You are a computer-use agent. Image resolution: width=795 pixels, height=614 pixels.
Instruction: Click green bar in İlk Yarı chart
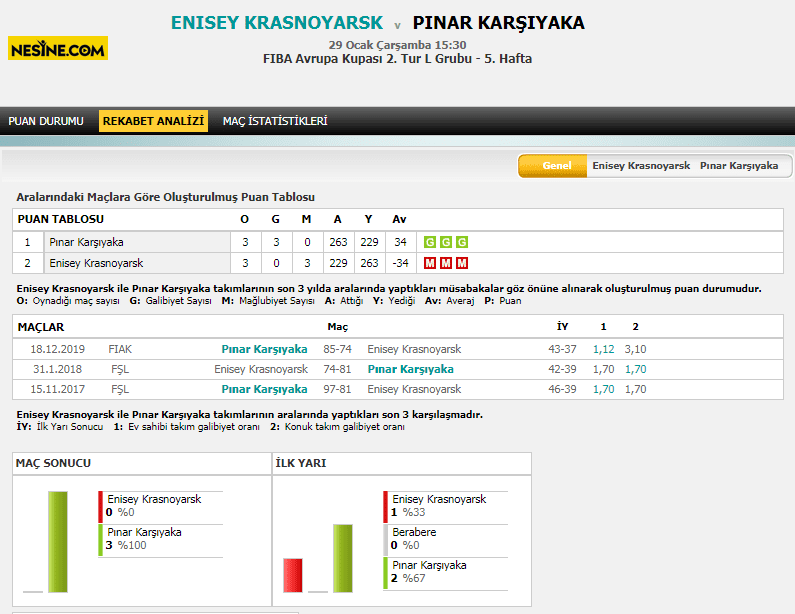coord(343,558)
